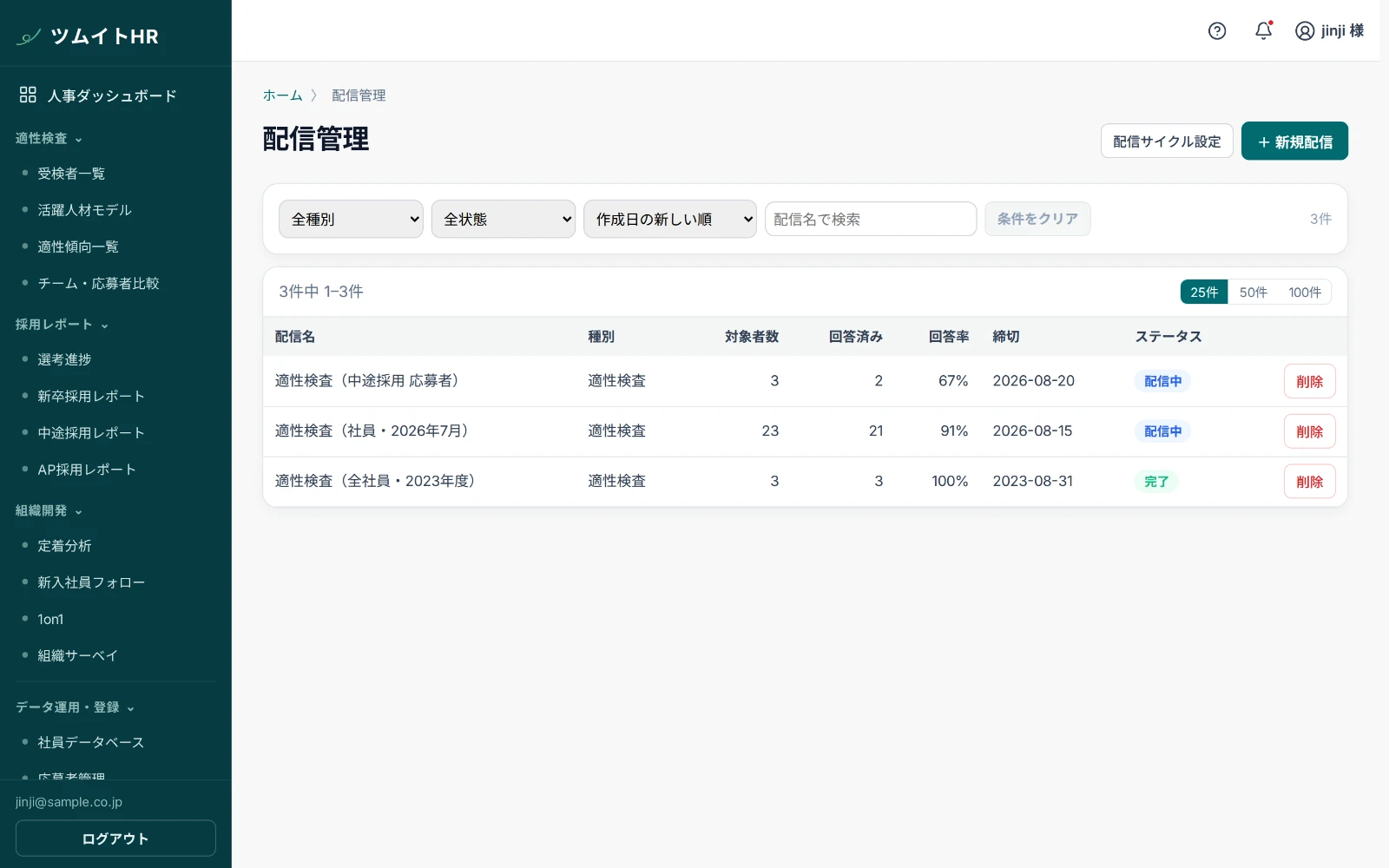Collapse the 組織開発 sidebar section
This screenshot has height=868, width=1389.
pos(49,511)
